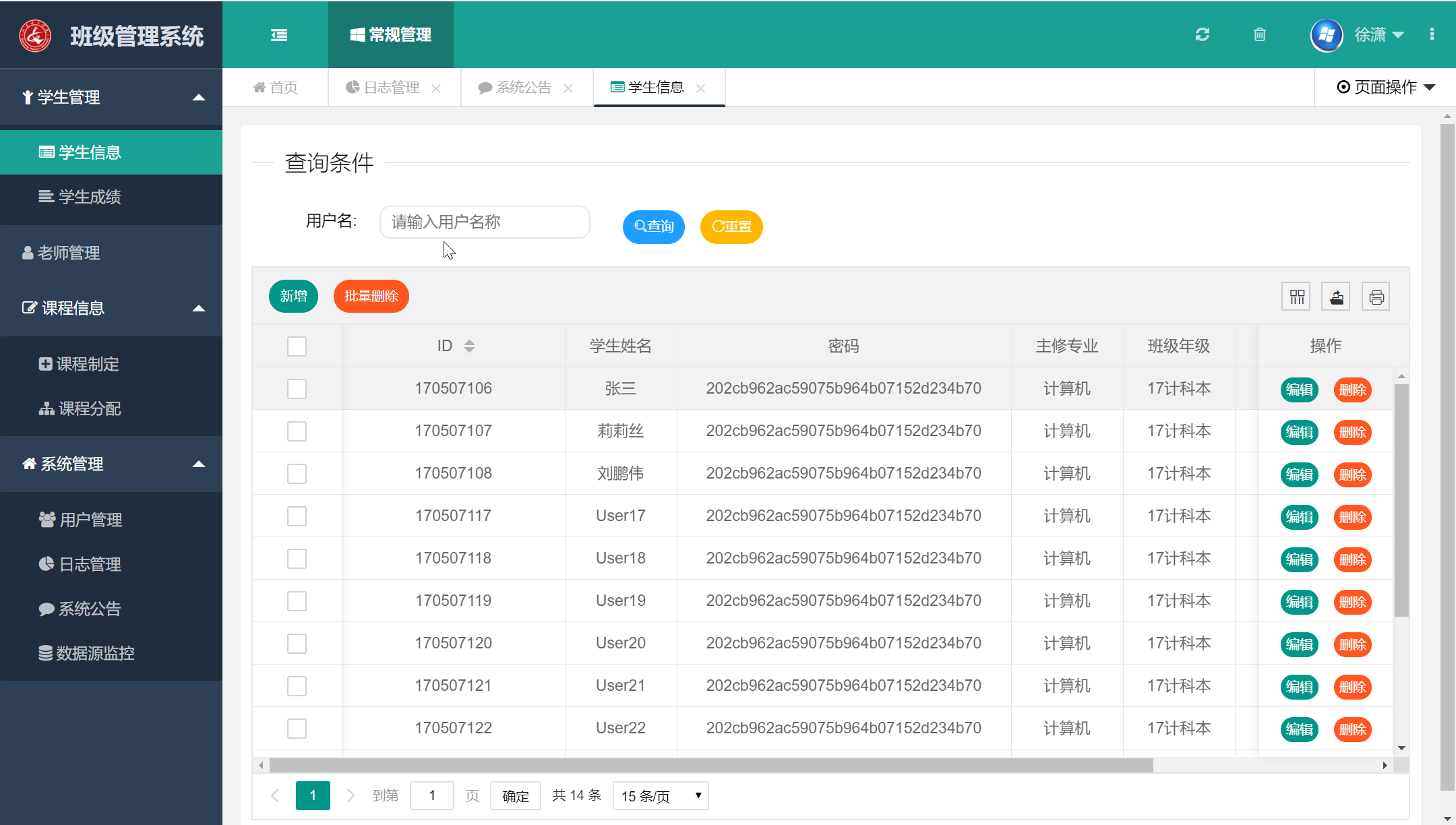Focus the 用户名 search input field
1456x825 pixels.
coord(485,222)
